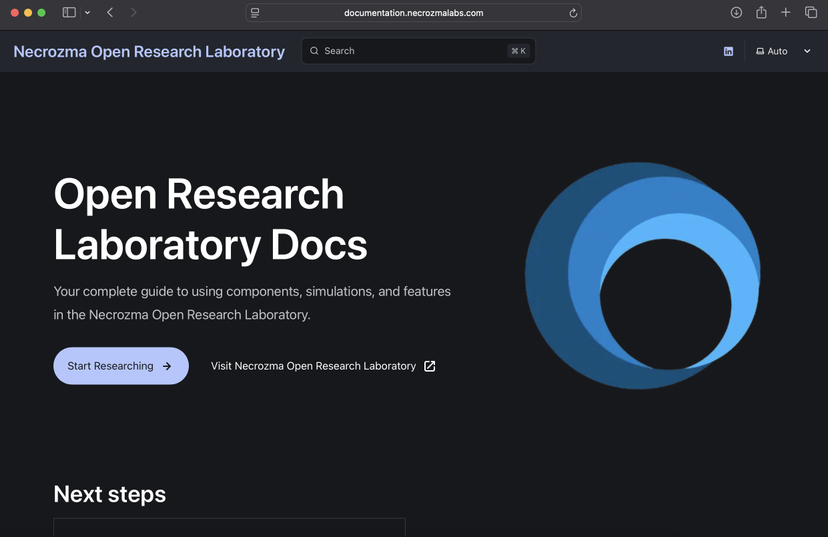The image size is (828, 537).
Task: Go forward with the browser forward arrow
Action: point(133,13)
